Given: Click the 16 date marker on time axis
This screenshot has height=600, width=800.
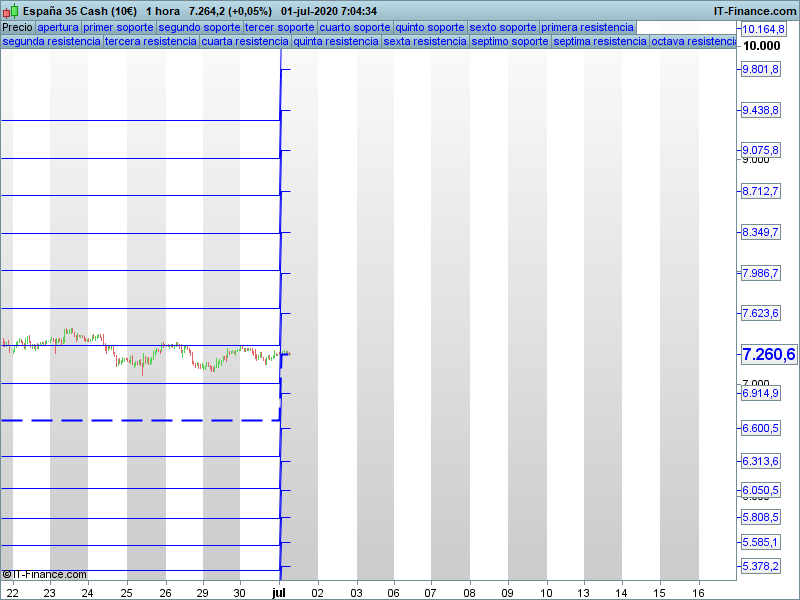Looking at the screenshot, I should point(698,593).
